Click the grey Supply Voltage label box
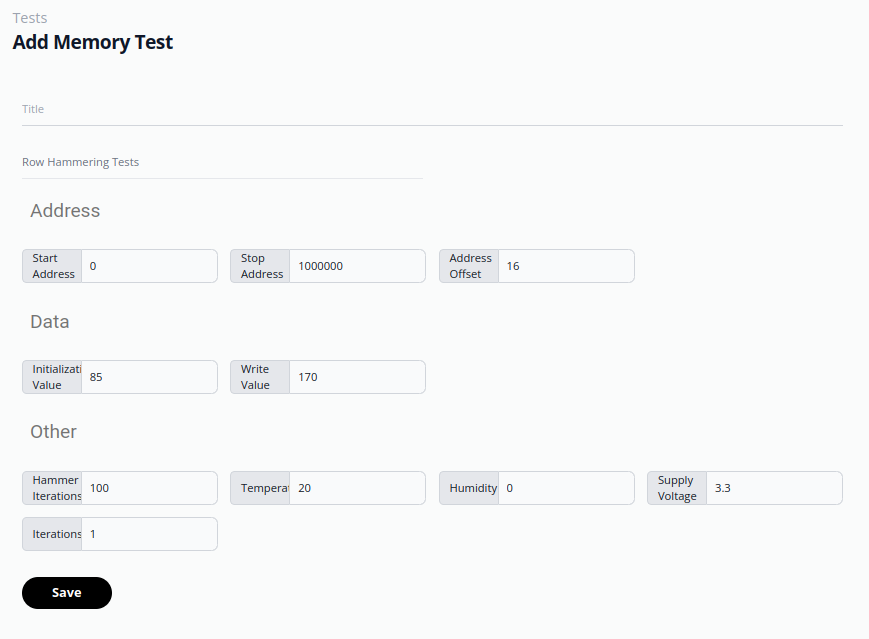Viewport: 869px width, 639px height. (x=677, y=488)
